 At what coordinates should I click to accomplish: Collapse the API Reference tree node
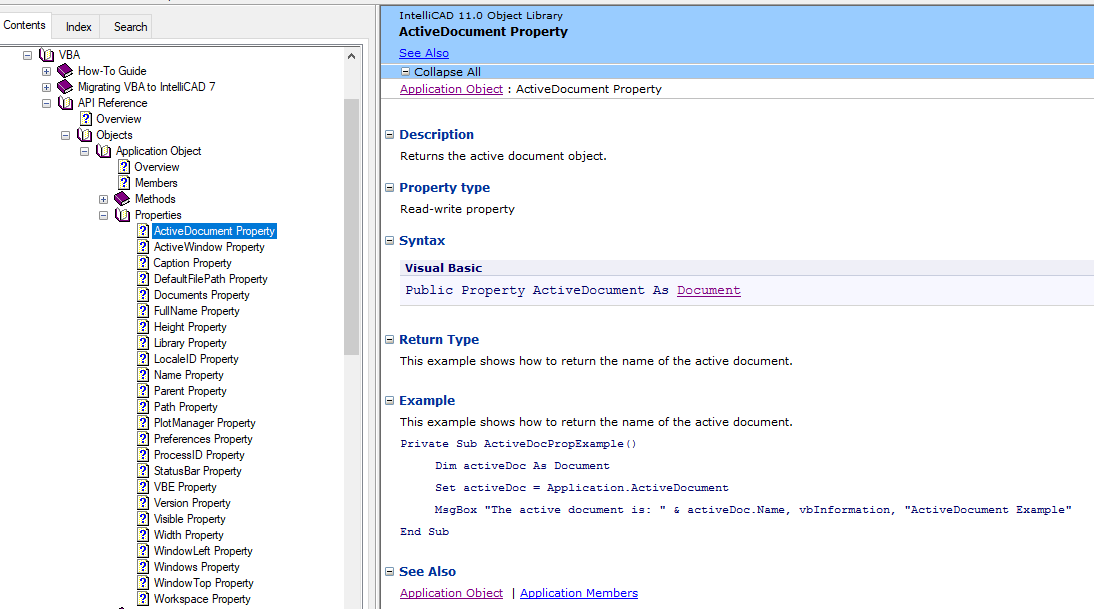(46, 103)
